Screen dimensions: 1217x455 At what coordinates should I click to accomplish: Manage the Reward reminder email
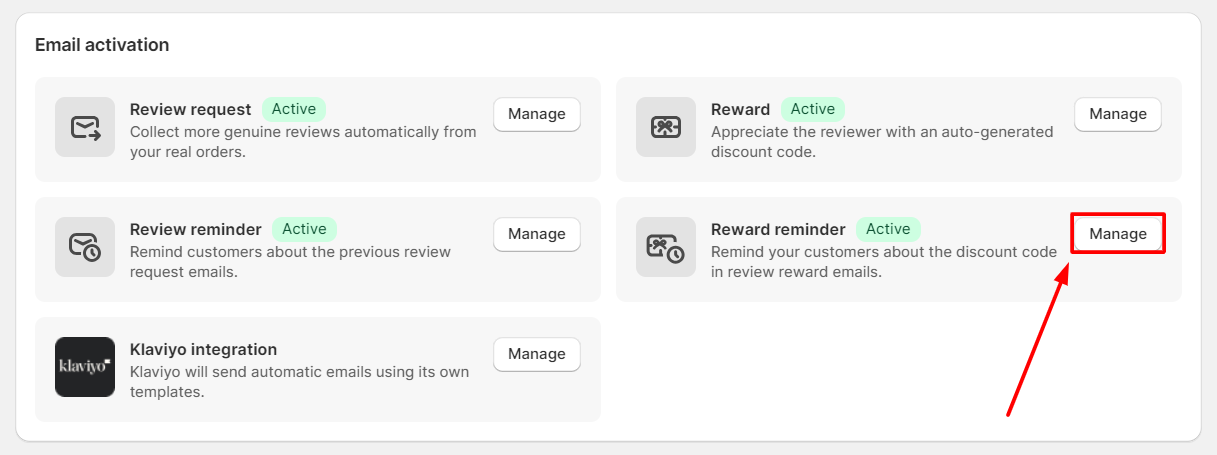point(1118,234)
